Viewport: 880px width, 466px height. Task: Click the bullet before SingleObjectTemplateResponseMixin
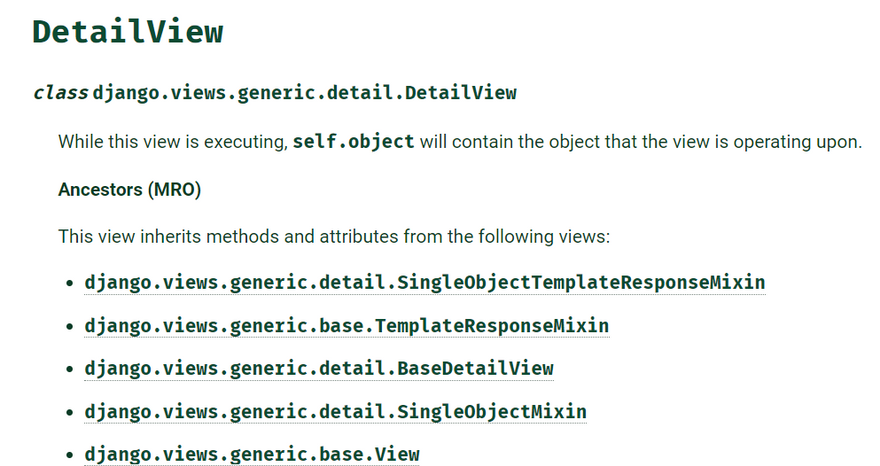coord(70,284)
